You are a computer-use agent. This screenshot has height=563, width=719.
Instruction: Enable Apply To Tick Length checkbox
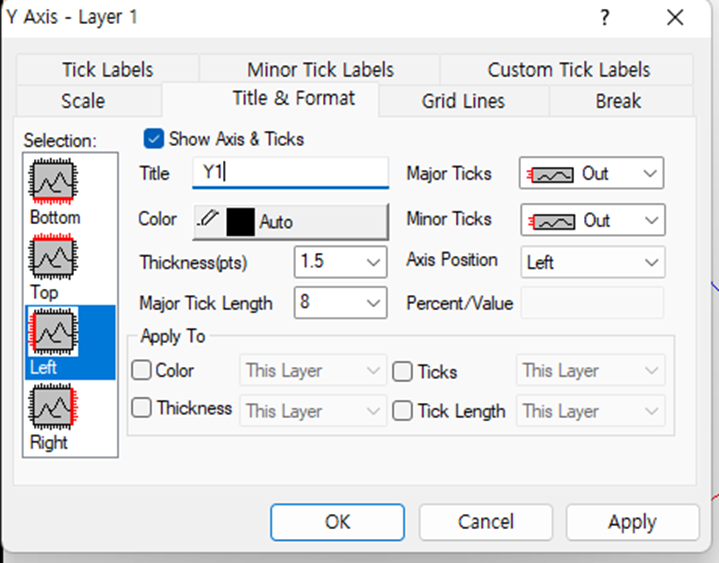402,411
